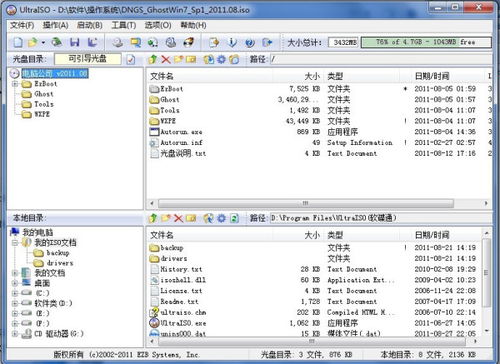
Task: Click the 大小总计 field showing 3432MB
Action: (x=343, y=42)
